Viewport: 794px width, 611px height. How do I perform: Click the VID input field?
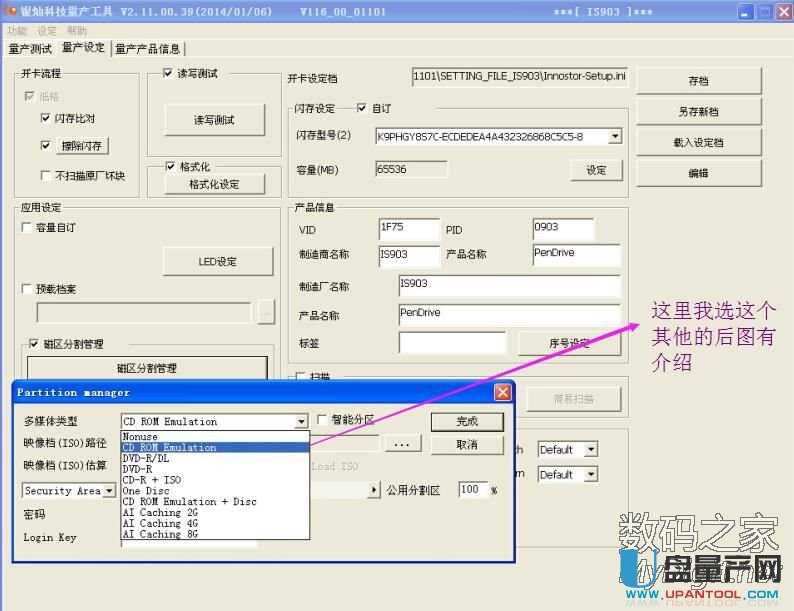(408, 230)
